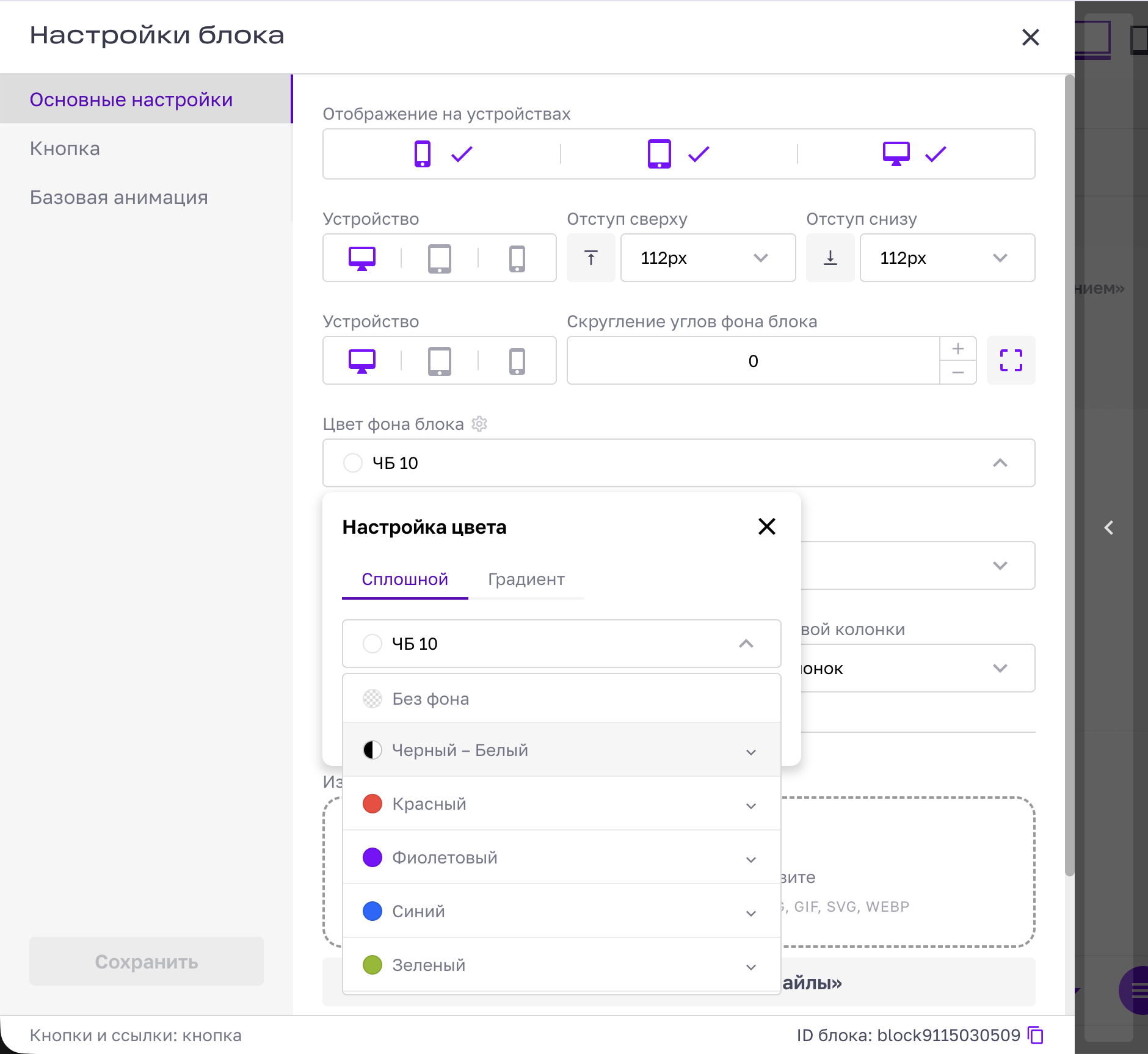Image resolution: width=1148 pixels, height=1054 pixels.
Task: Open the Кнопка settings section
Action: point(146,148)
